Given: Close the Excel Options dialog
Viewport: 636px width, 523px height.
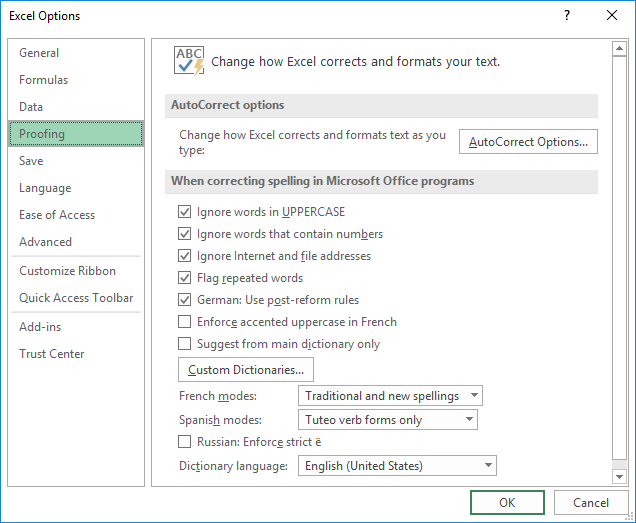Looking at the screenshot, I should 612,15.
